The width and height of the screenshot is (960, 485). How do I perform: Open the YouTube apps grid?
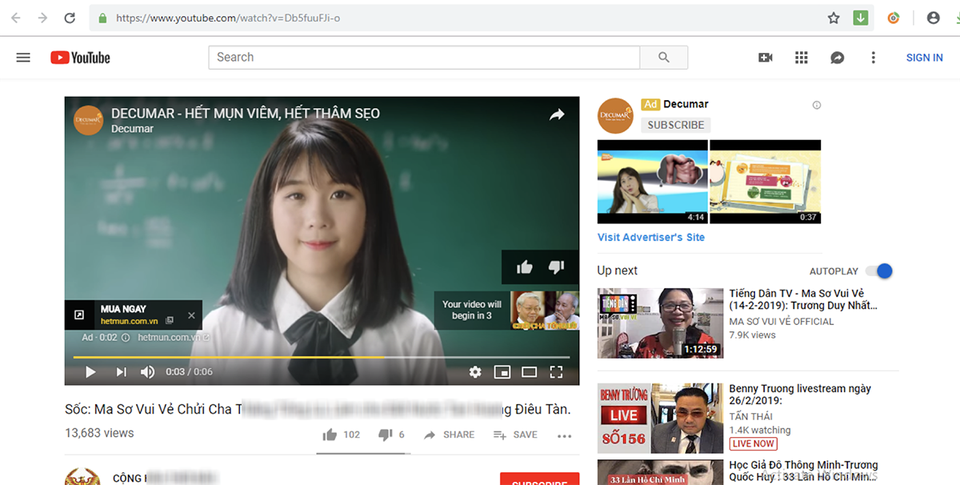pyautogui.click(x=801, y=58)
